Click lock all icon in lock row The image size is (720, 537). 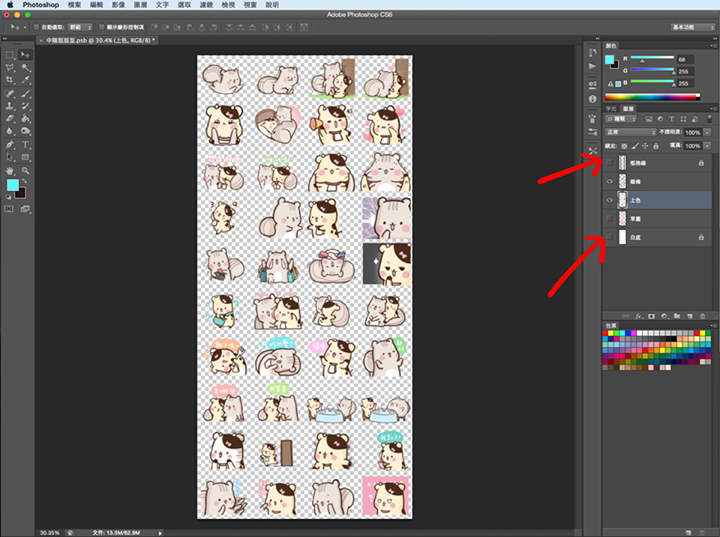coord(656,146)
